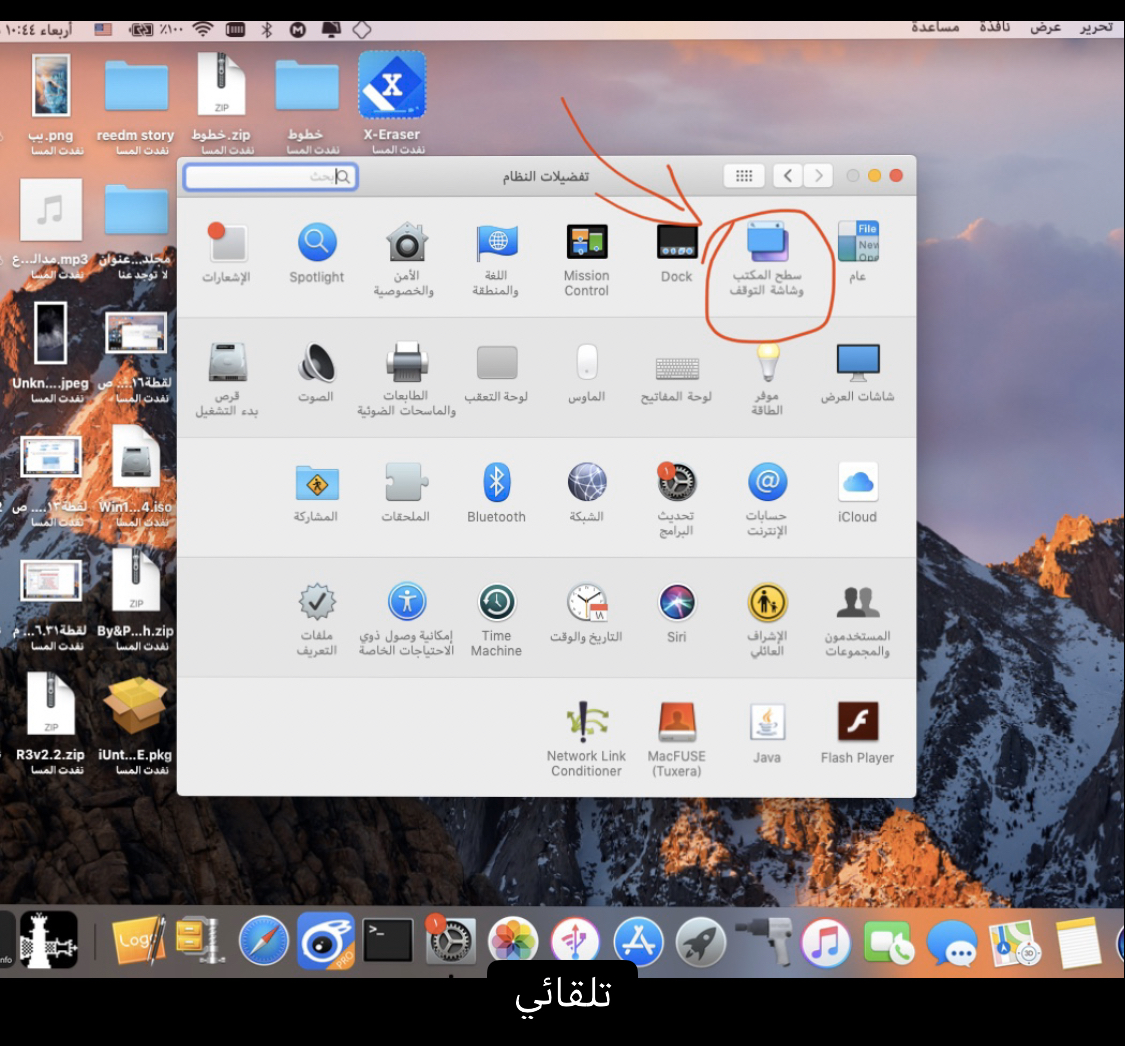The width and height of the screenshot is (1125, 1046).
Task: Launch Safari from the Dock
Action: (263, 941)
